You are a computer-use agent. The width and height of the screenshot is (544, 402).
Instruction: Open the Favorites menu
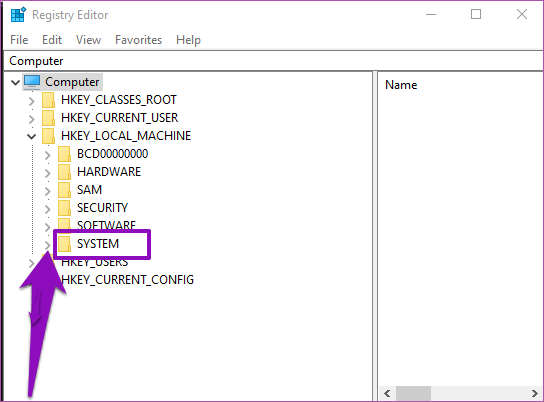(138, 40)
